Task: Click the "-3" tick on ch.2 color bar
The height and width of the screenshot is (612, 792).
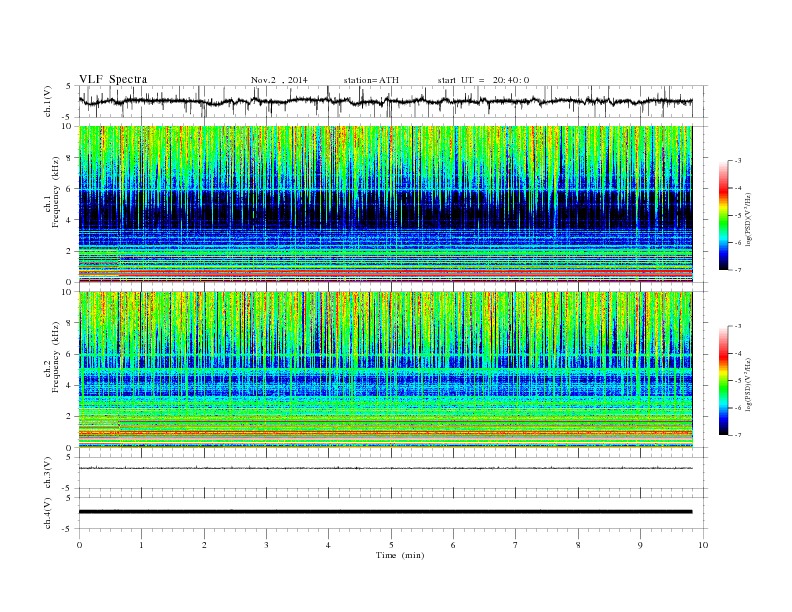Action: point(738,326)
